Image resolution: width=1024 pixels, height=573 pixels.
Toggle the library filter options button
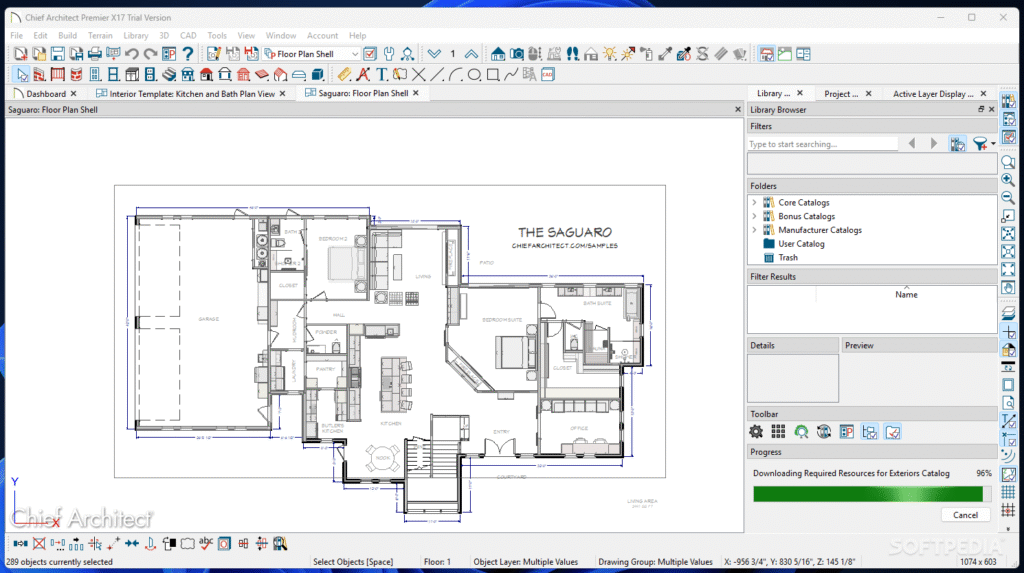pyautogui.click(x=980, y=144)
